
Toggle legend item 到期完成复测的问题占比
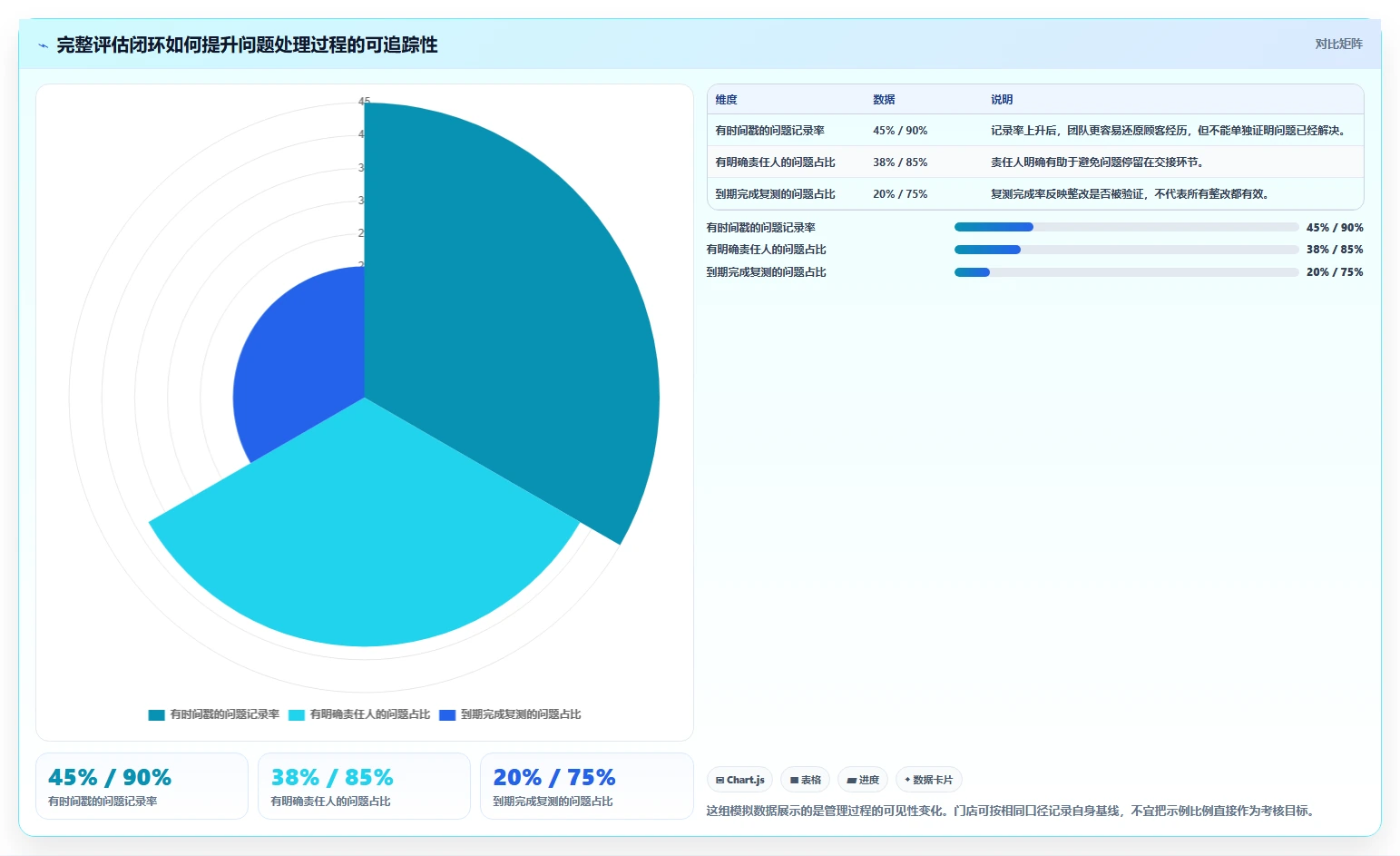pyautogui.click(x=510, y=714)
